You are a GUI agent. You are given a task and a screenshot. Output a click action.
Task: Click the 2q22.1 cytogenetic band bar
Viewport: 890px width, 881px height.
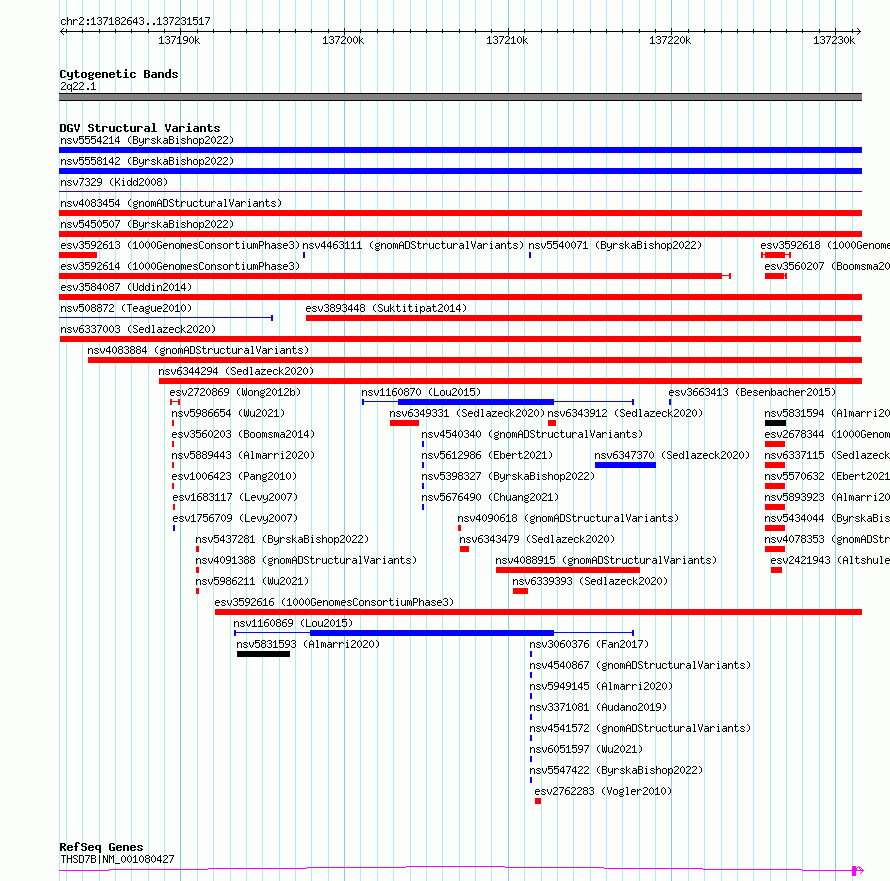pos(460,97)
